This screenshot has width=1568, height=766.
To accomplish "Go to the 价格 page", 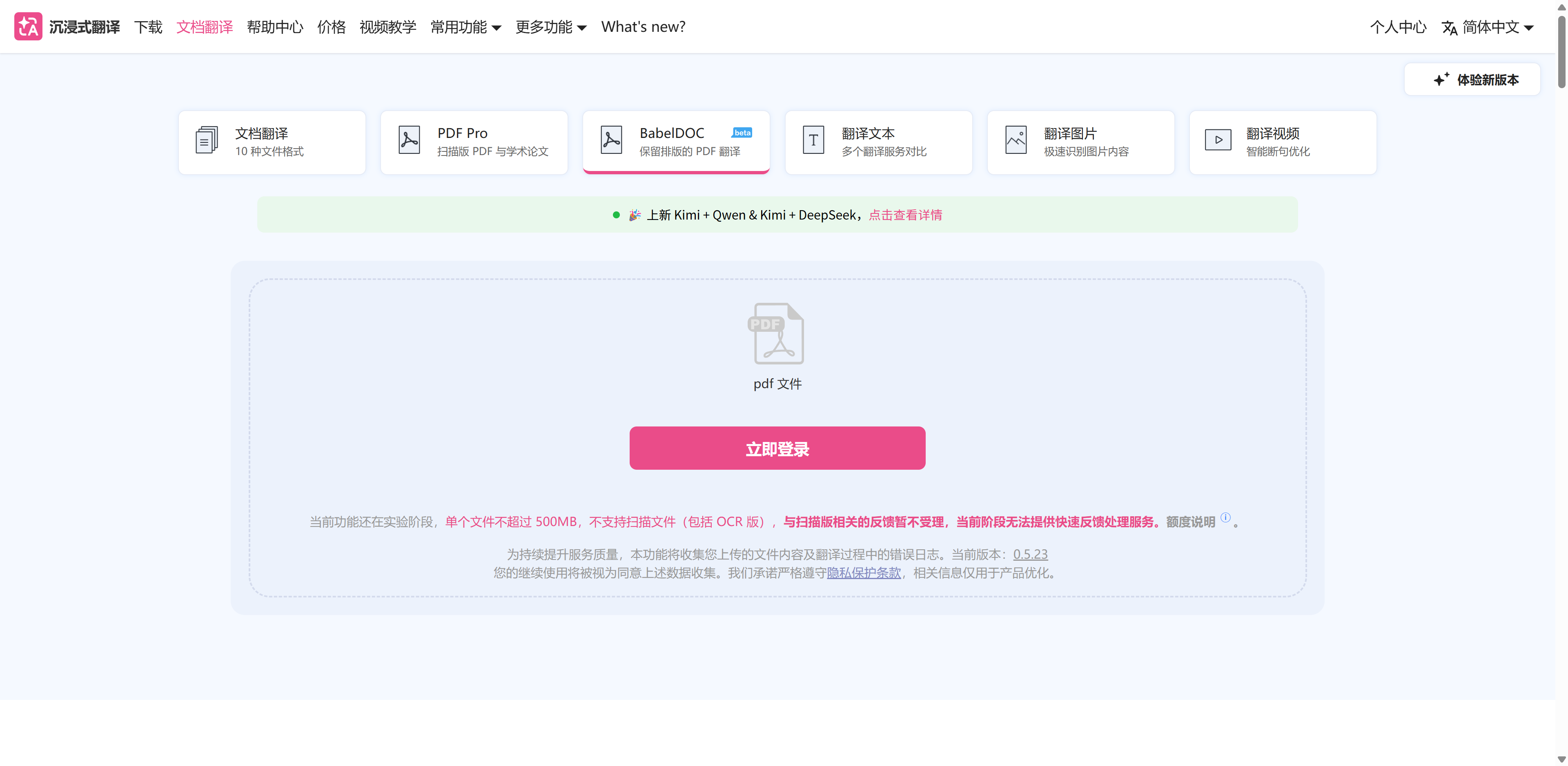I will (x=331, y=27).
